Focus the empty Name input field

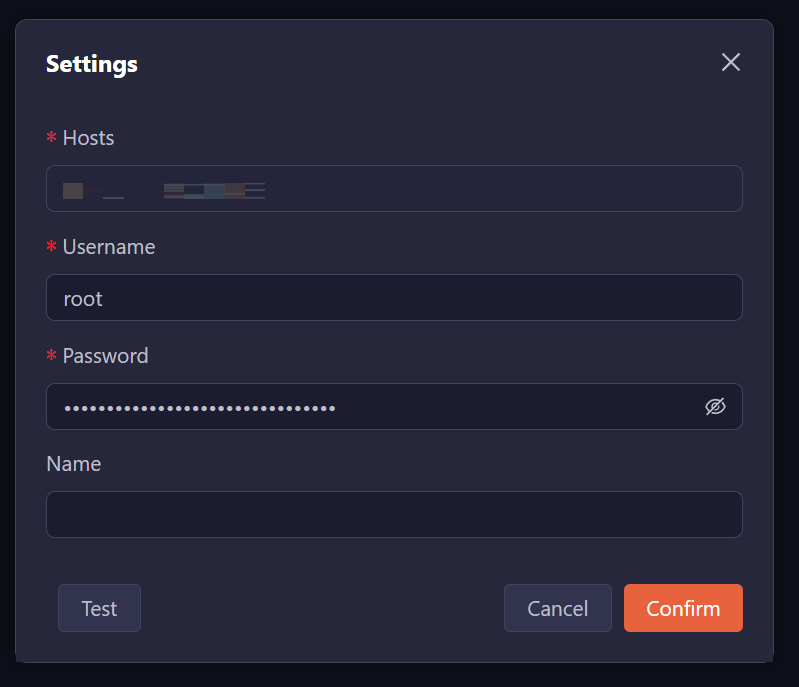(394, 514)
